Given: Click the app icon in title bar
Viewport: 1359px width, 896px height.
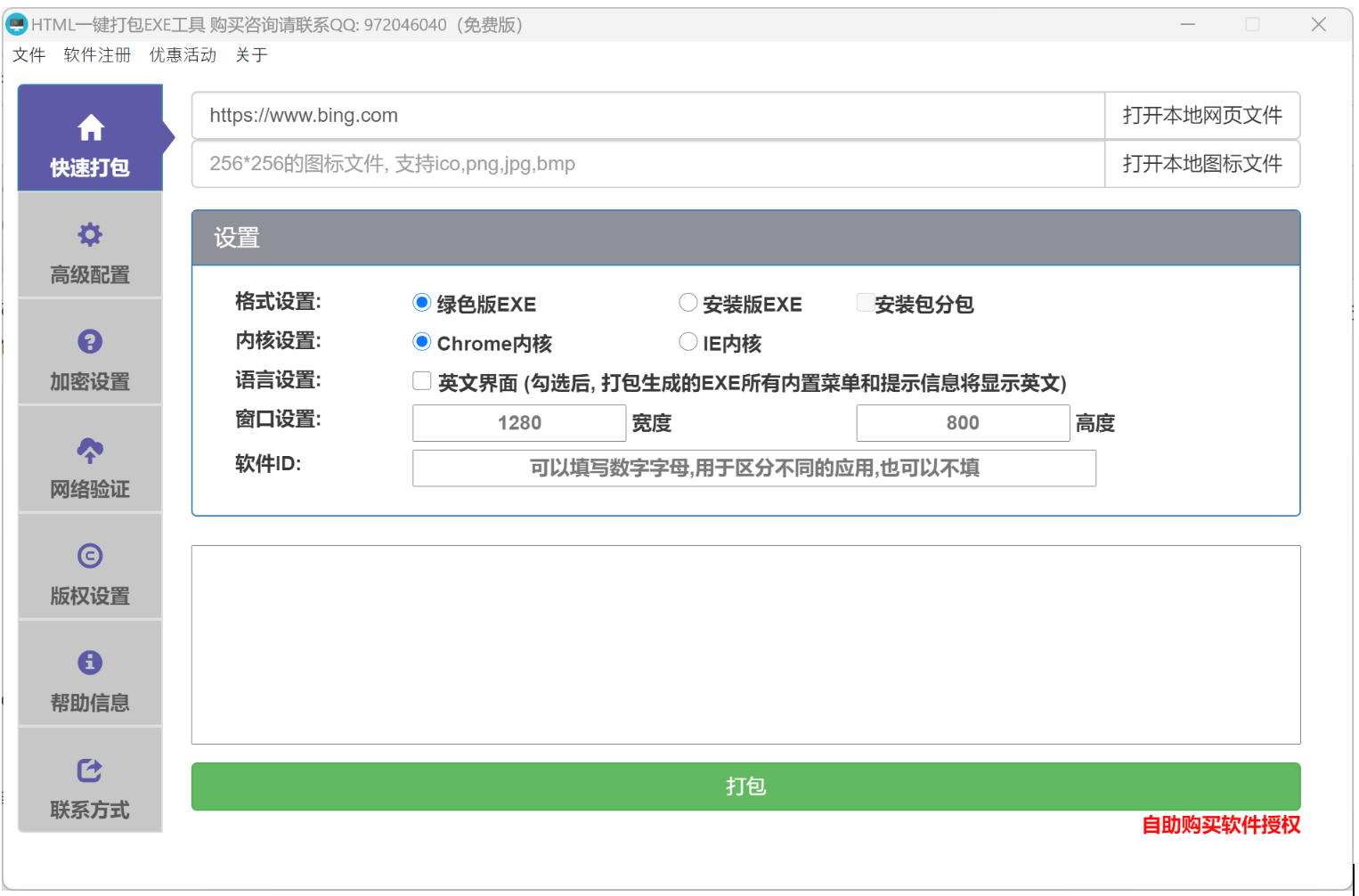Looking at the screenshot, I should 15,24.
